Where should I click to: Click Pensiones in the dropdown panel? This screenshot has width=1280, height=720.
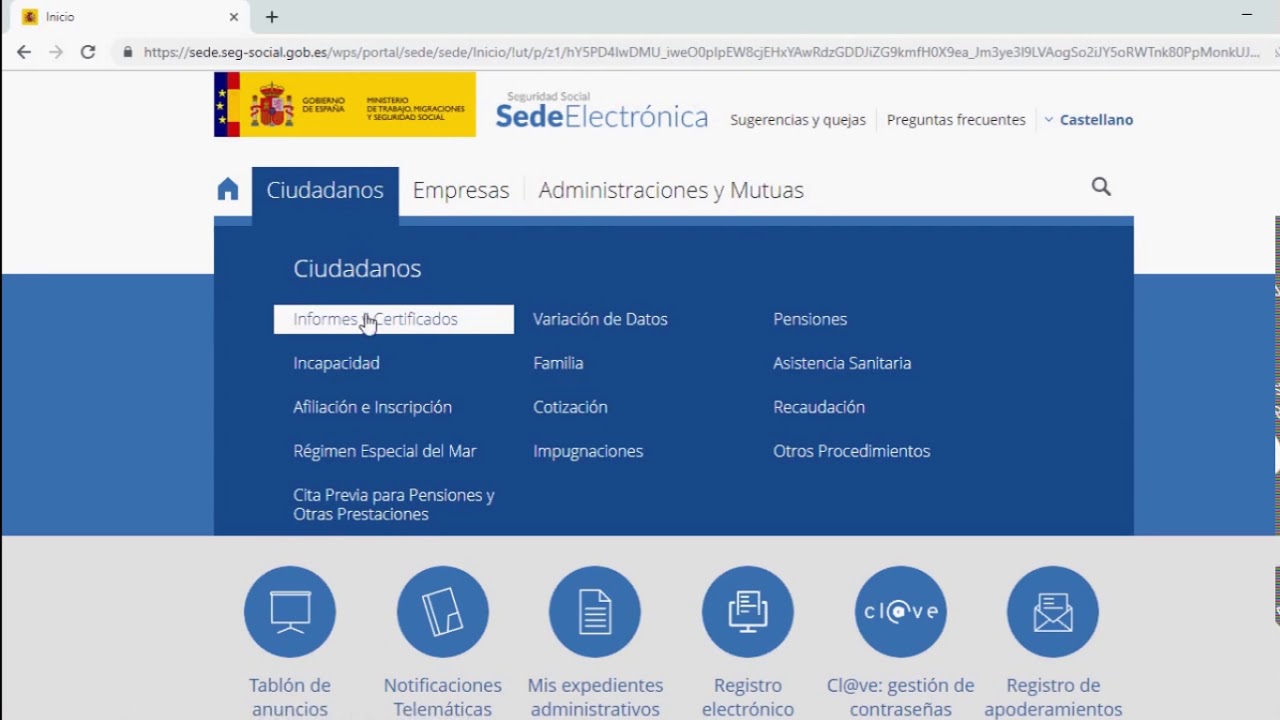810,318
